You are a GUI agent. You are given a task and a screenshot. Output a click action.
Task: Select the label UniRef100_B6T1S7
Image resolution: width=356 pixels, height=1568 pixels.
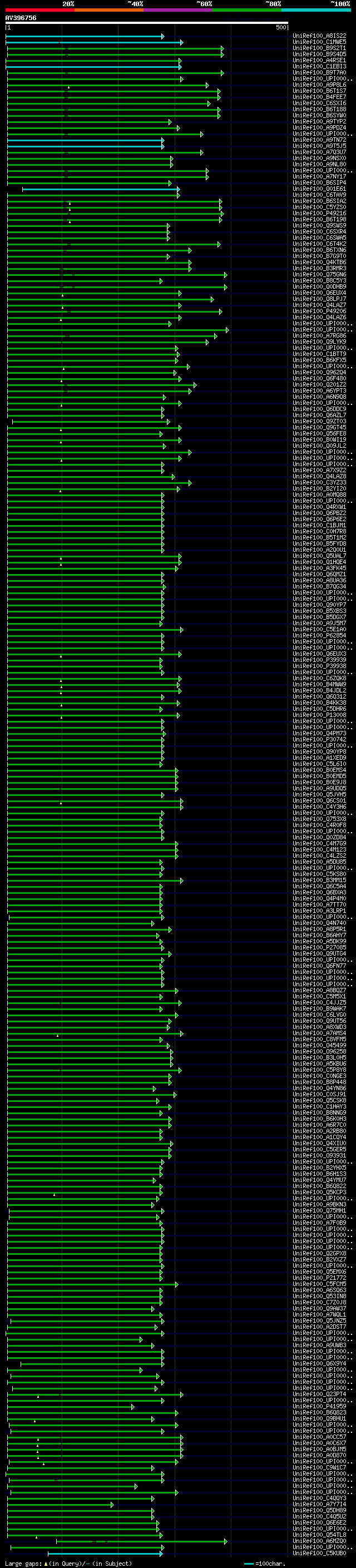(x=319, y=91)
